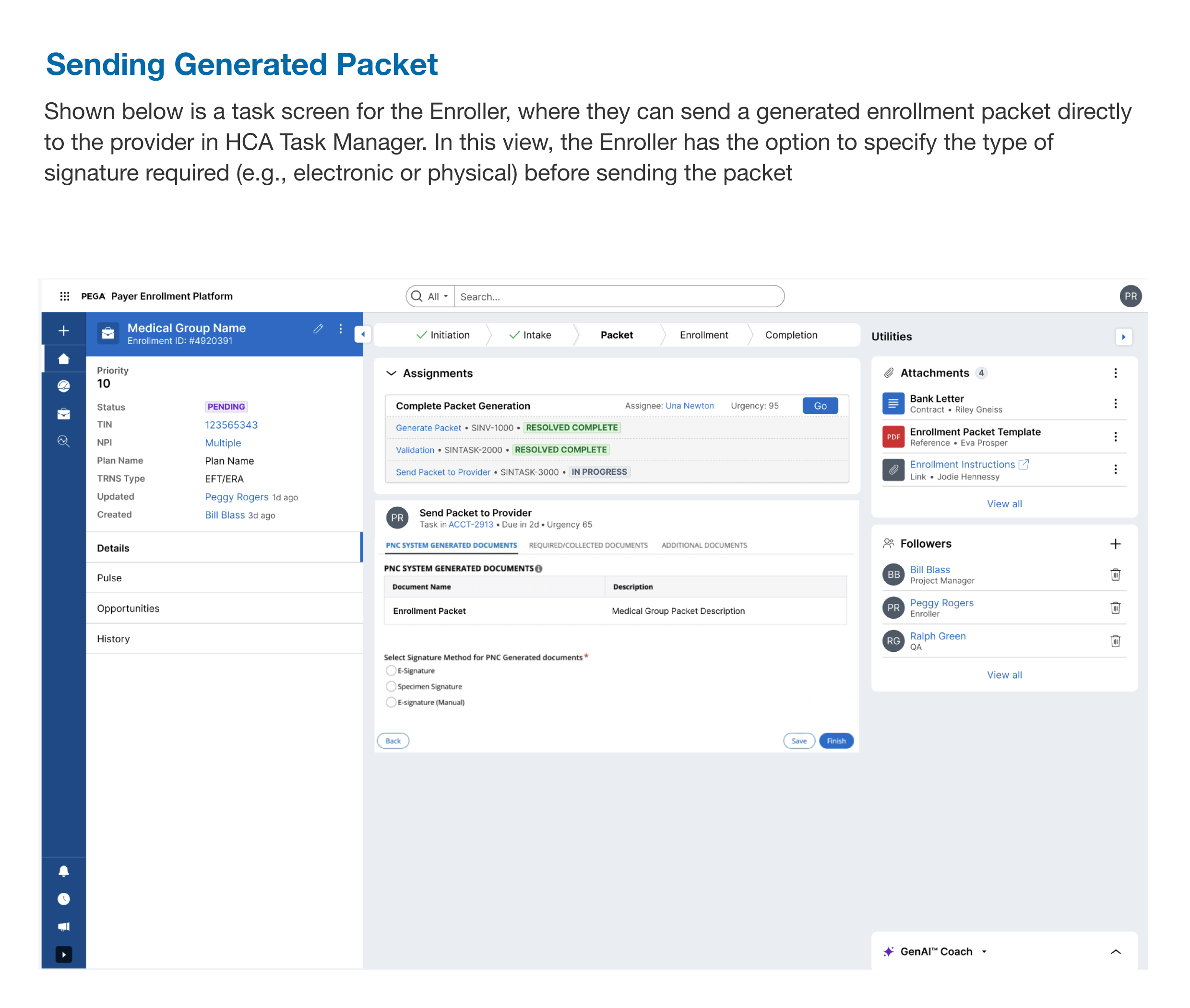Screen dimensions: 1190x1008
Task: Choose the Specimen Signature radio option
Action: (x=391, y=686)
